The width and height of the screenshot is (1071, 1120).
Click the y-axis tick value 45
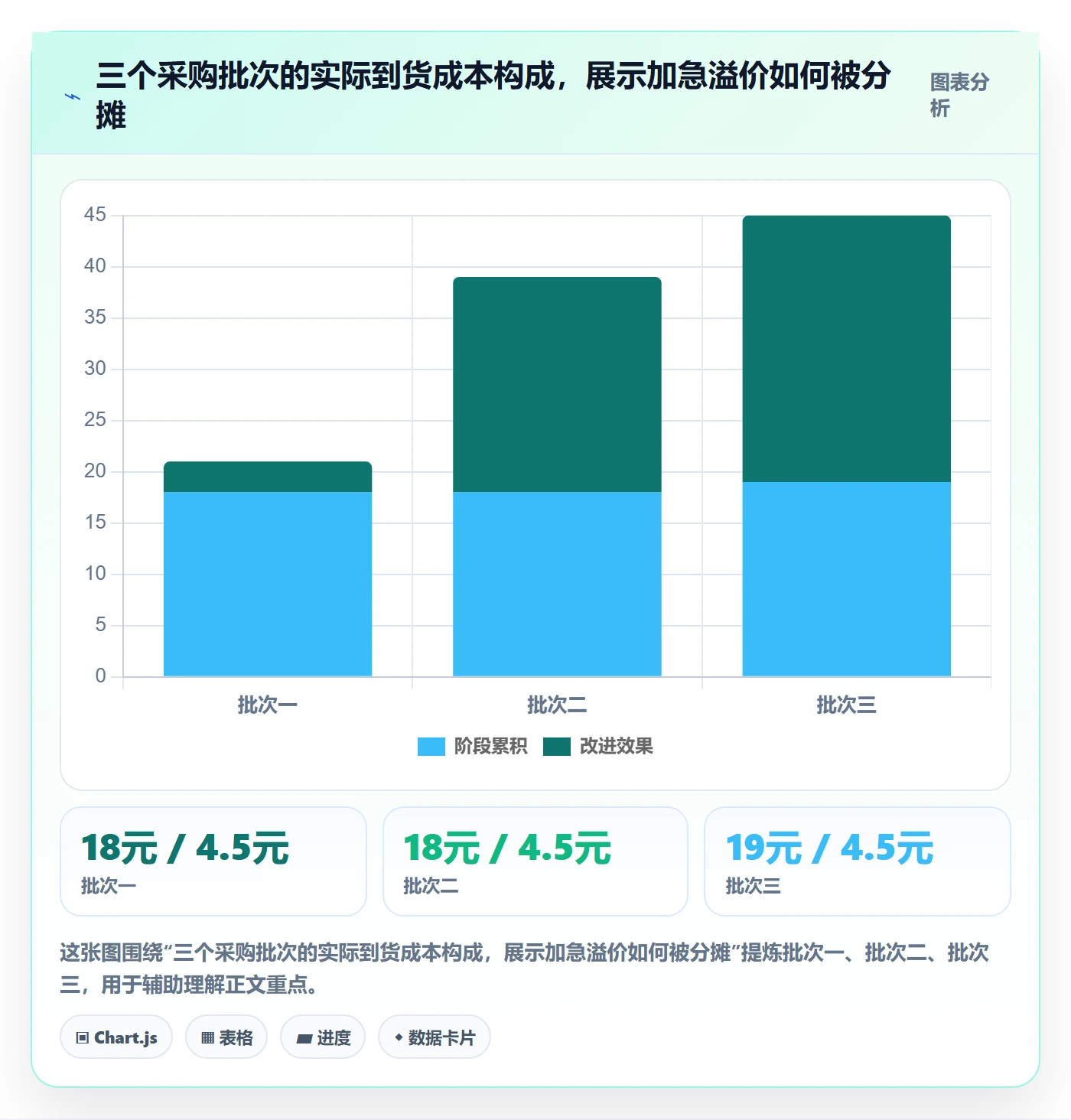pyautogui.click(x=95, y=214)
